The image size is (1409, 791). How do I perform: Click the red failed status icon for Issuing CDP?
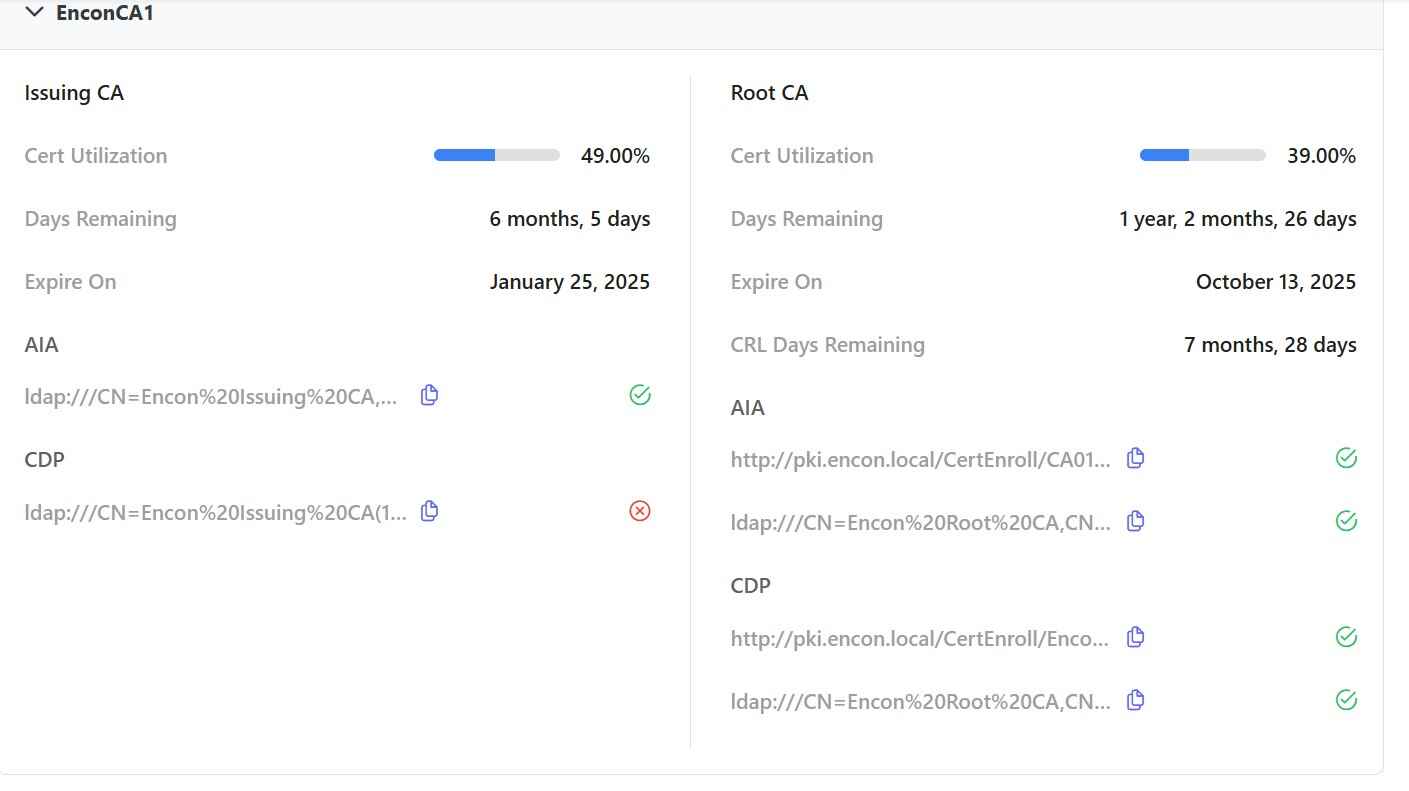[640, 511]
